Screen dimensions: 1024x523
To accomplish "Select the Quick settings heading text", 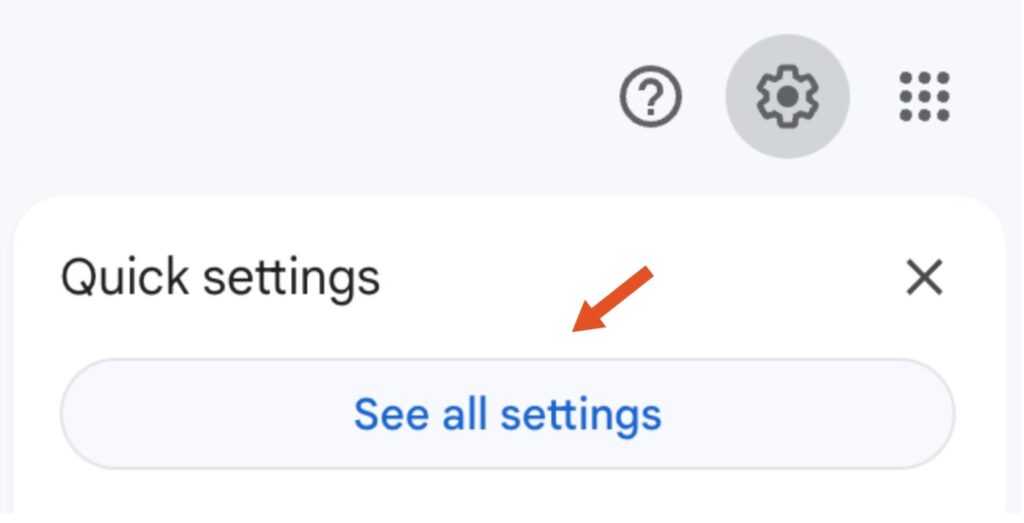I will click(x=220, y=277).
